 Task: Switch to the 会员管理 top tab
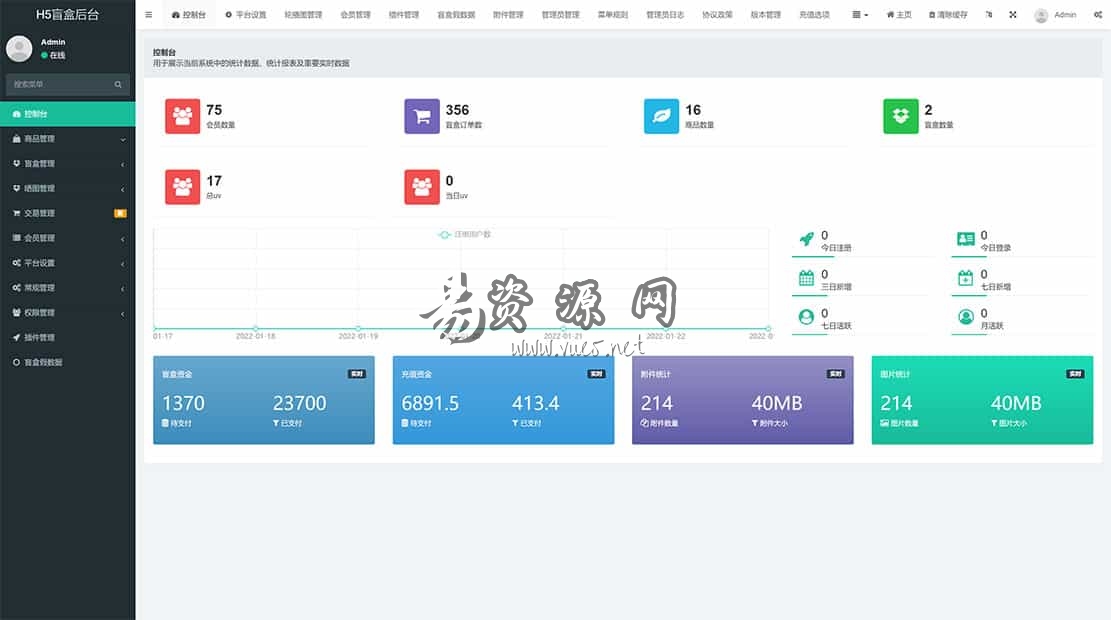[x=355, y=14]
